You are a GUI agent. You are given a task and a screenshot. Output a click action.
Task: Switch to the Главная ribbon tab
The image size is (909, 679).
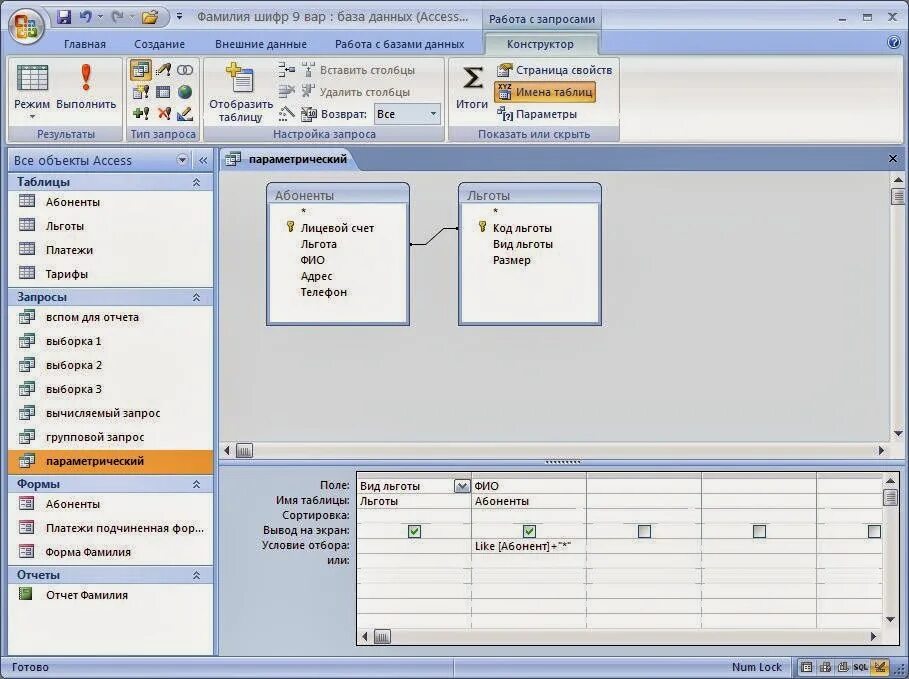(x=85, y=44)
